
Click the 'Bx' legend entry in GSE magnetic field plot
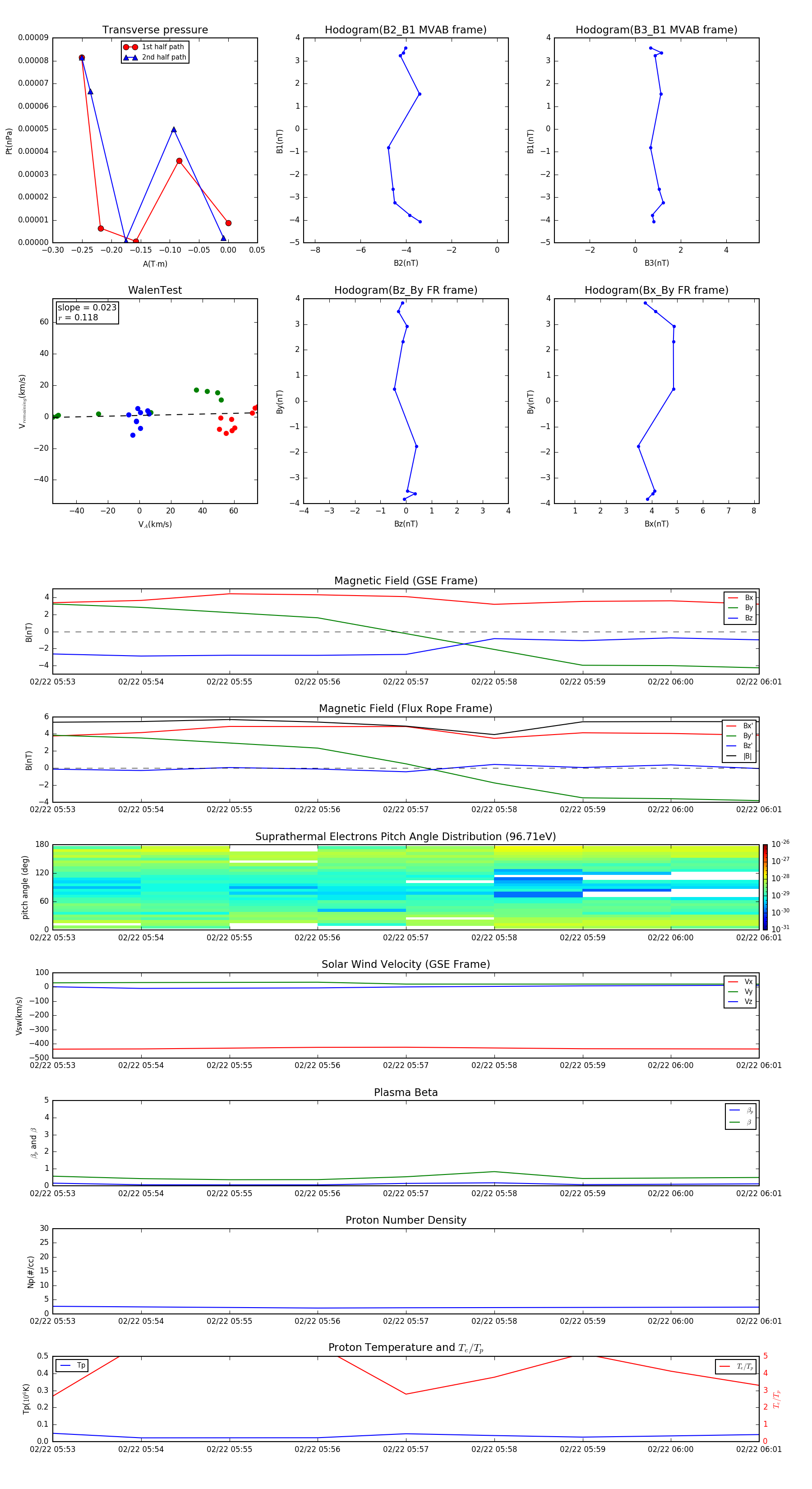(740, 598)
